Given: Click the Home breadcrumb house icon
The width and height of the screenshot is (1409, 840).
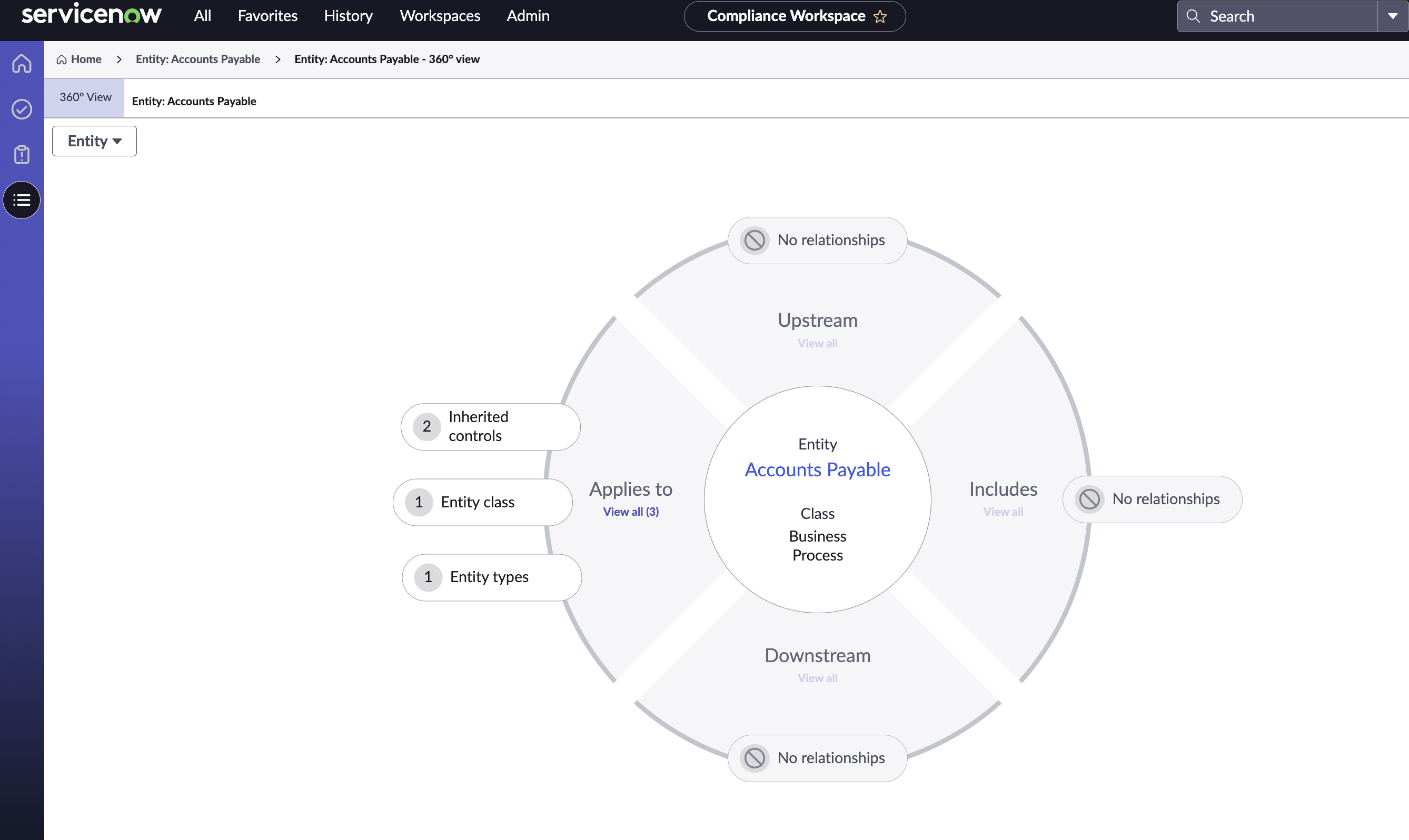Looking at the screenshot, I should click(x=62, y=59).
